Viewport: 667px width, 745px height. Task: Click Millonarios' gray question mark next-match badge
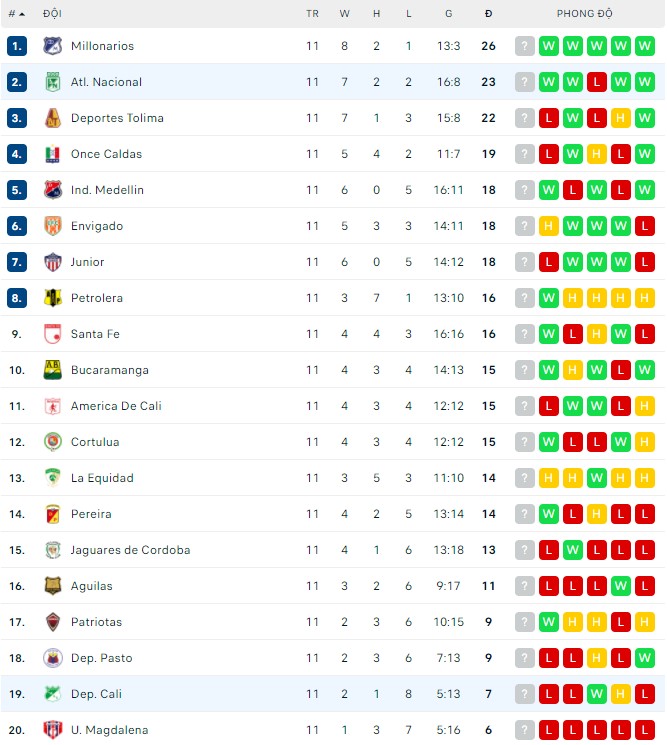[x=525, y=46]
